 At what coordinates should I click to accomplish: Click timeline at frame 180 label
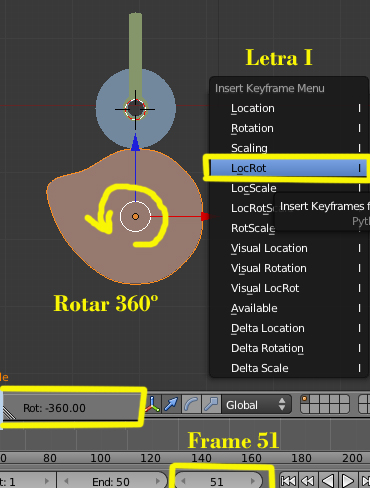301,458
